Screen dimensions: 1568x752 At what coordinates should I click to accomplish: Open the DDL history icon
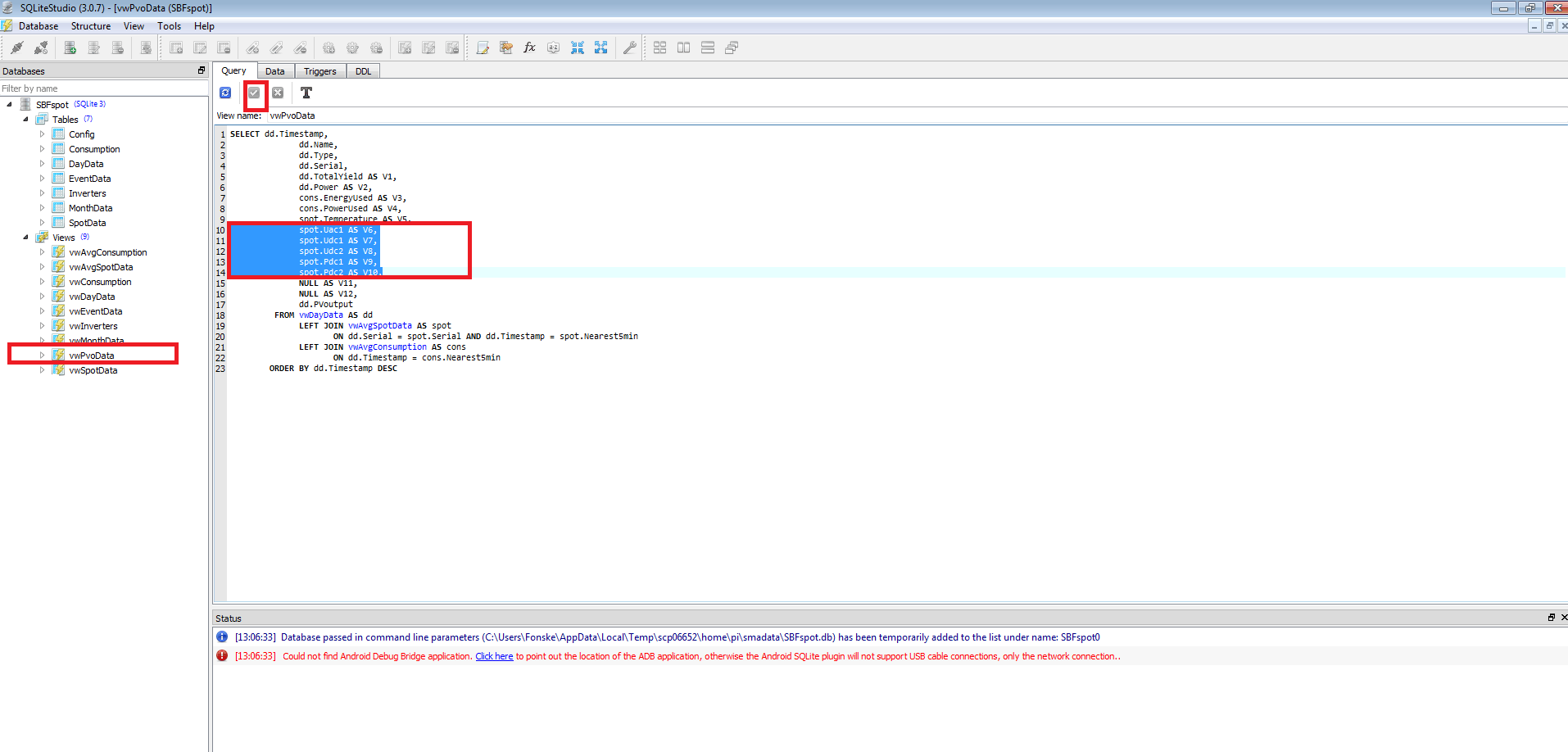(506, 48)
